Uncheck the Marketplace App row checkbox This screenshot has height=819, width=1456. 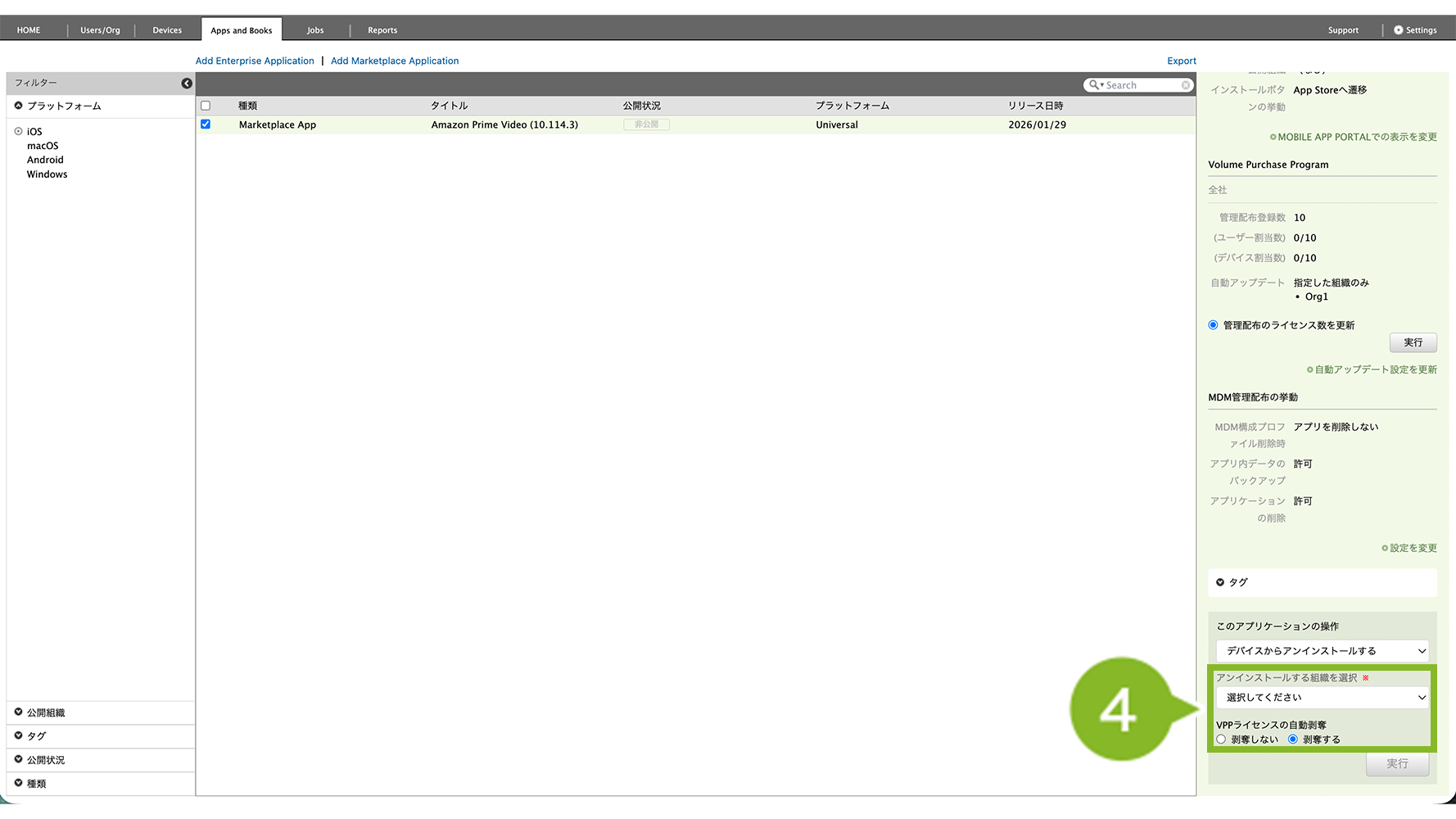(206, 124)
